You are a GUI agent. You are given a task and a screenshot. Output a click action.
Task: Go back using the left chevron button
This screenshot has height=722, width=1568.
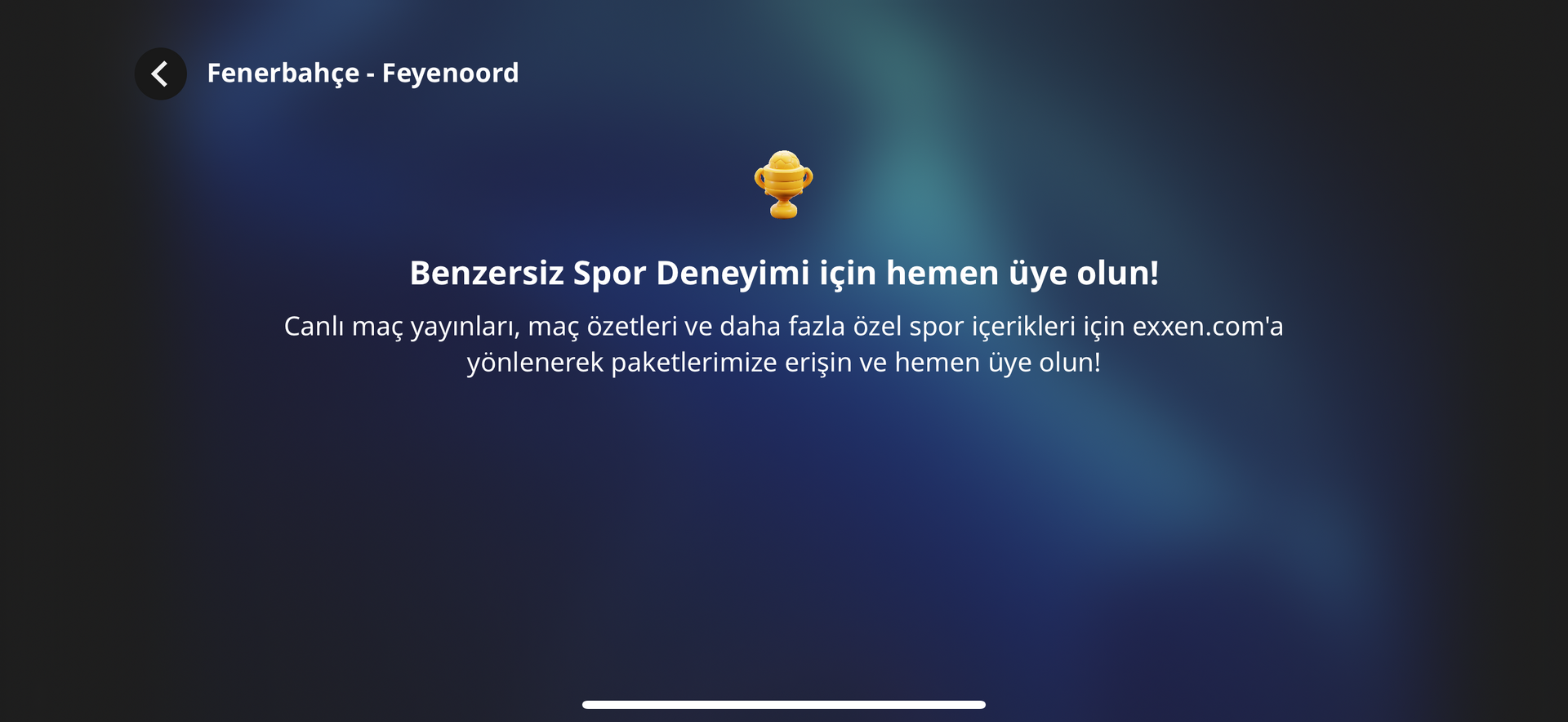pos(160,74)
